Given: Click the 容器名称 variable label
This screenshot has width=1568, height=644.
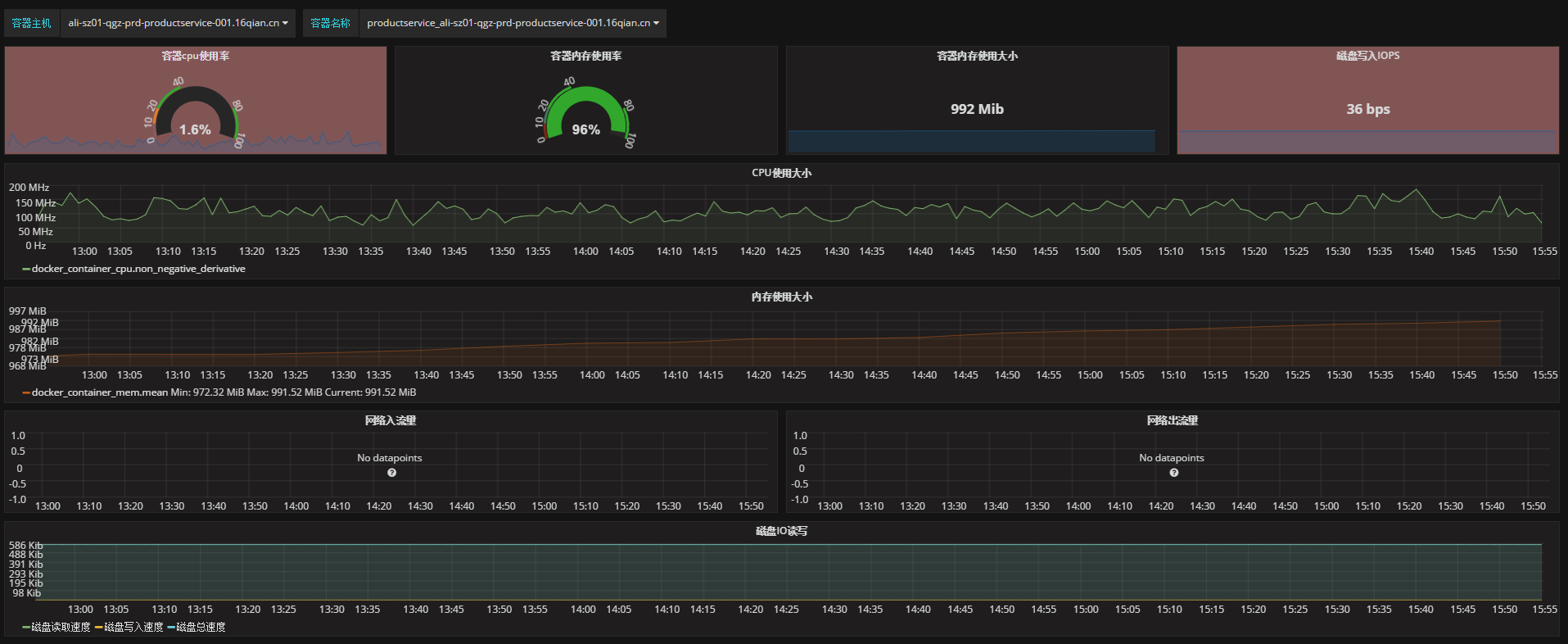Looking at the screenshot, I should pyautogui.click(x=330, y=23).
